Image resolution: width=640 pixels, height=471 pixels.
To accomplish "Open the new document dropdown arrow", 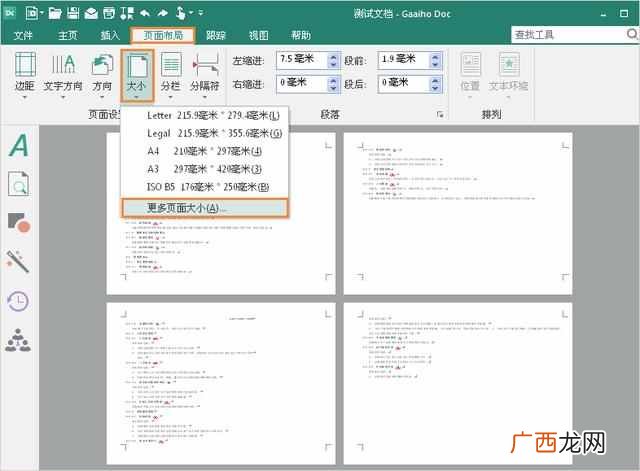I will [x=41, y=13].
